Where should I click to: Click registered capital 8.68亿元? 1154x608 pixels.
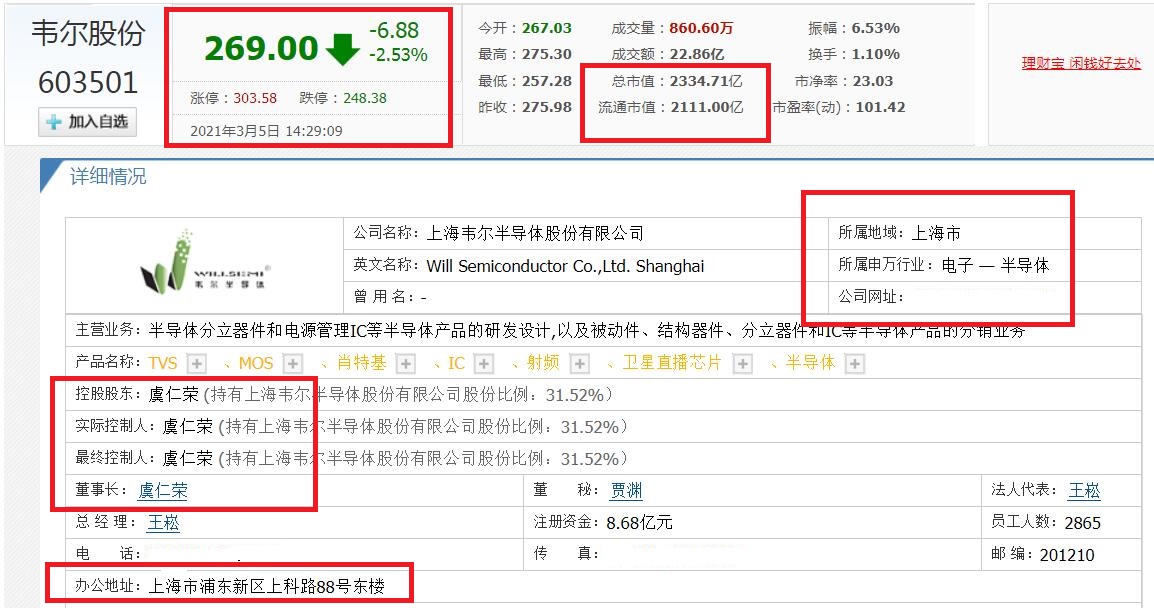640,523
